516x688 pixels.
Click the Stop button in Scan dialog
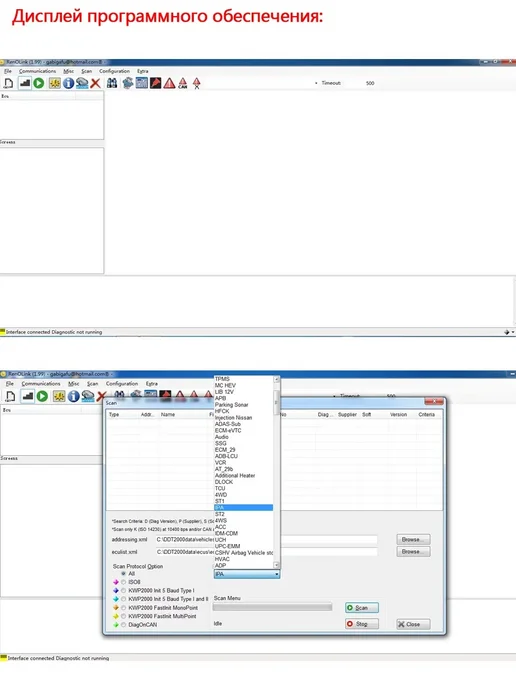coord(362,624)
